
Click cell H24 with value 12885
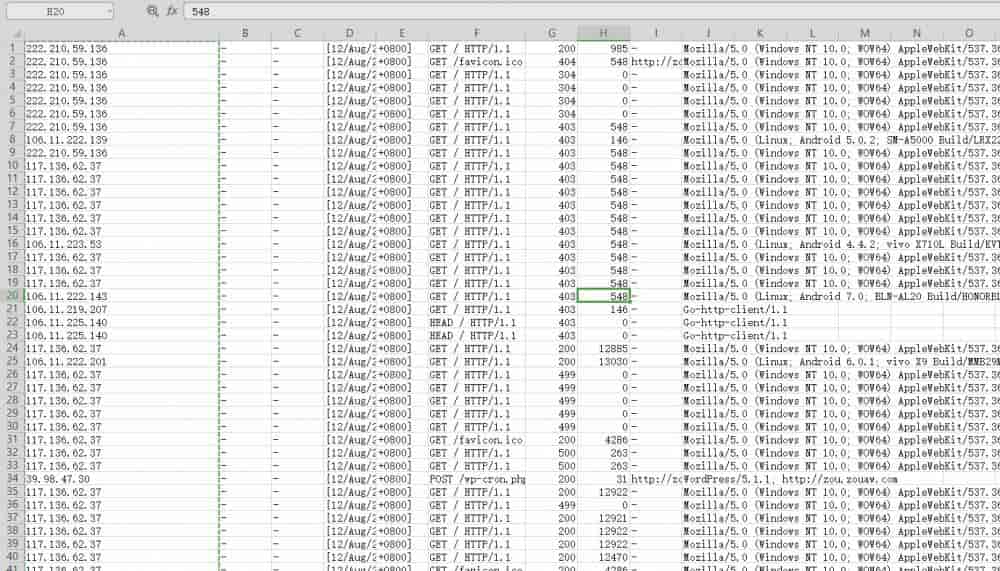click(x=603, y=348)
